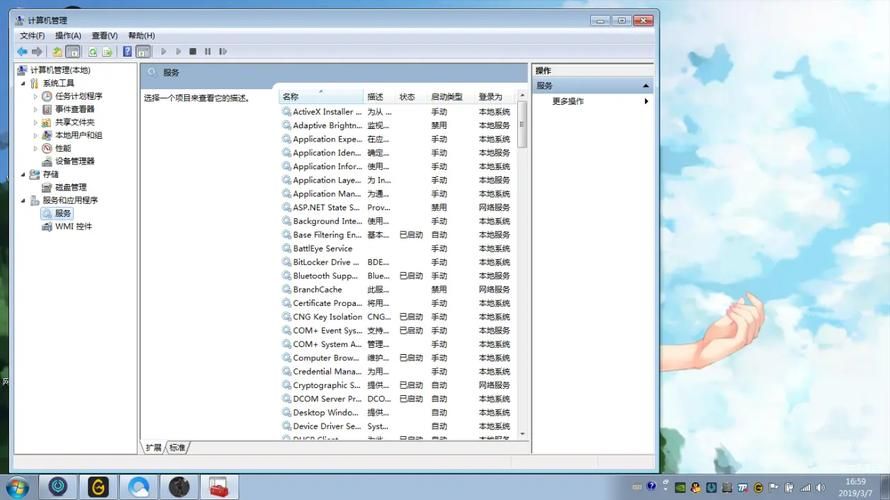Viewport: 890px width, 500px height.
Task: Open the Windows Start orb
Action: click(x=17, y=487)
